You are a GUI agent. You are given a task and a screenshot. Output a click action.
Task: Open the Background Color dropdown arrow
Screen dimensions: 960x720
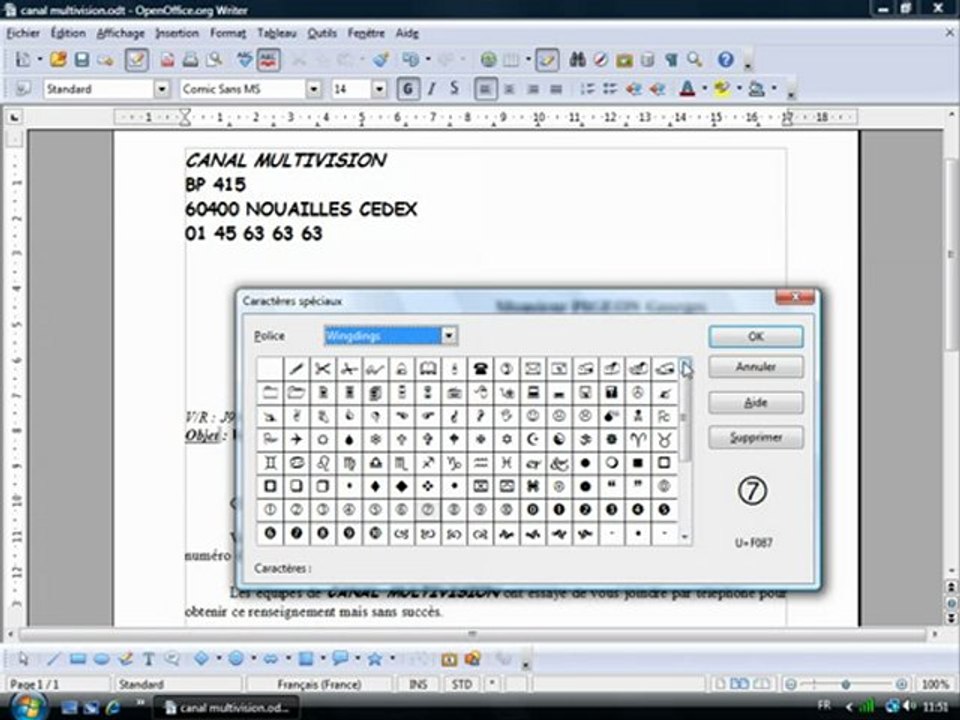click(x=774, y=89)
